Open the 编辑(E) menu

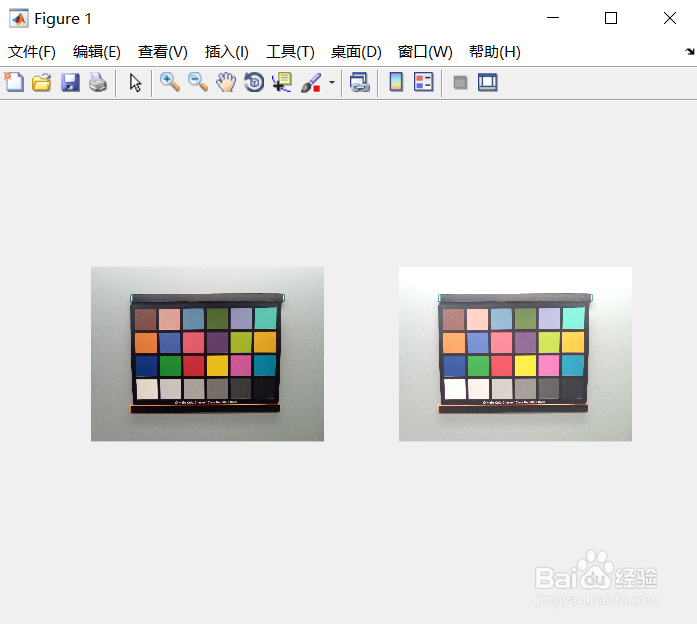[97, 52]
